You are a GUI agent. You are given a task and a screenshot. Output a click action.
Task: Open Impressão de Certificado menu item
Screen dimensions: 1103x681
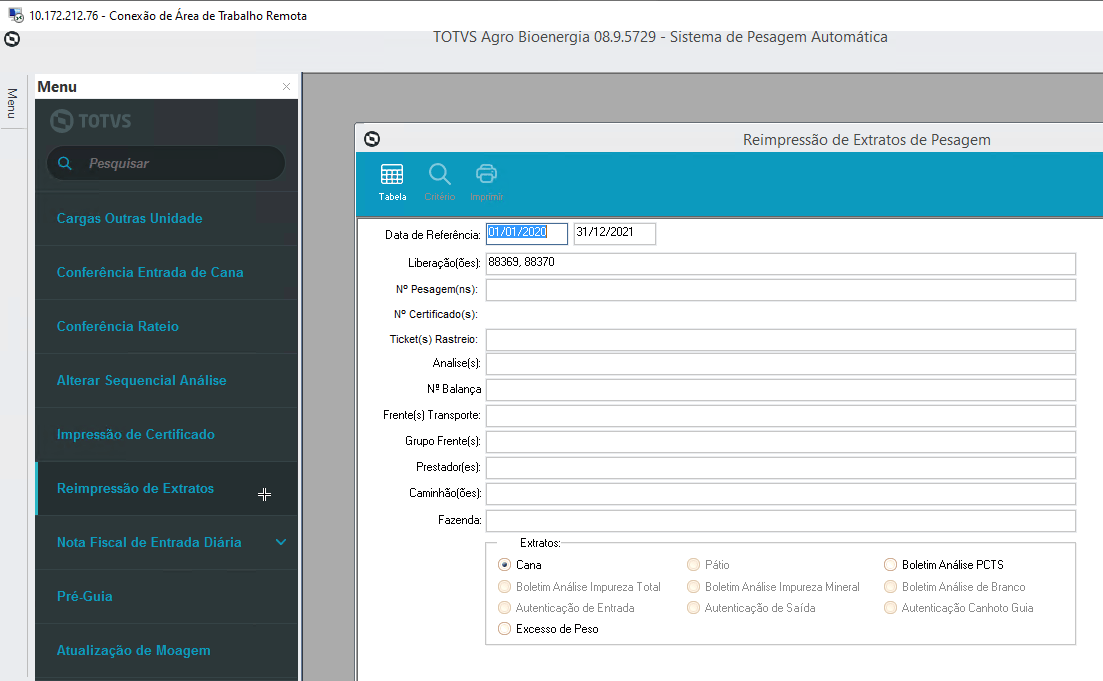pos(166,435)
